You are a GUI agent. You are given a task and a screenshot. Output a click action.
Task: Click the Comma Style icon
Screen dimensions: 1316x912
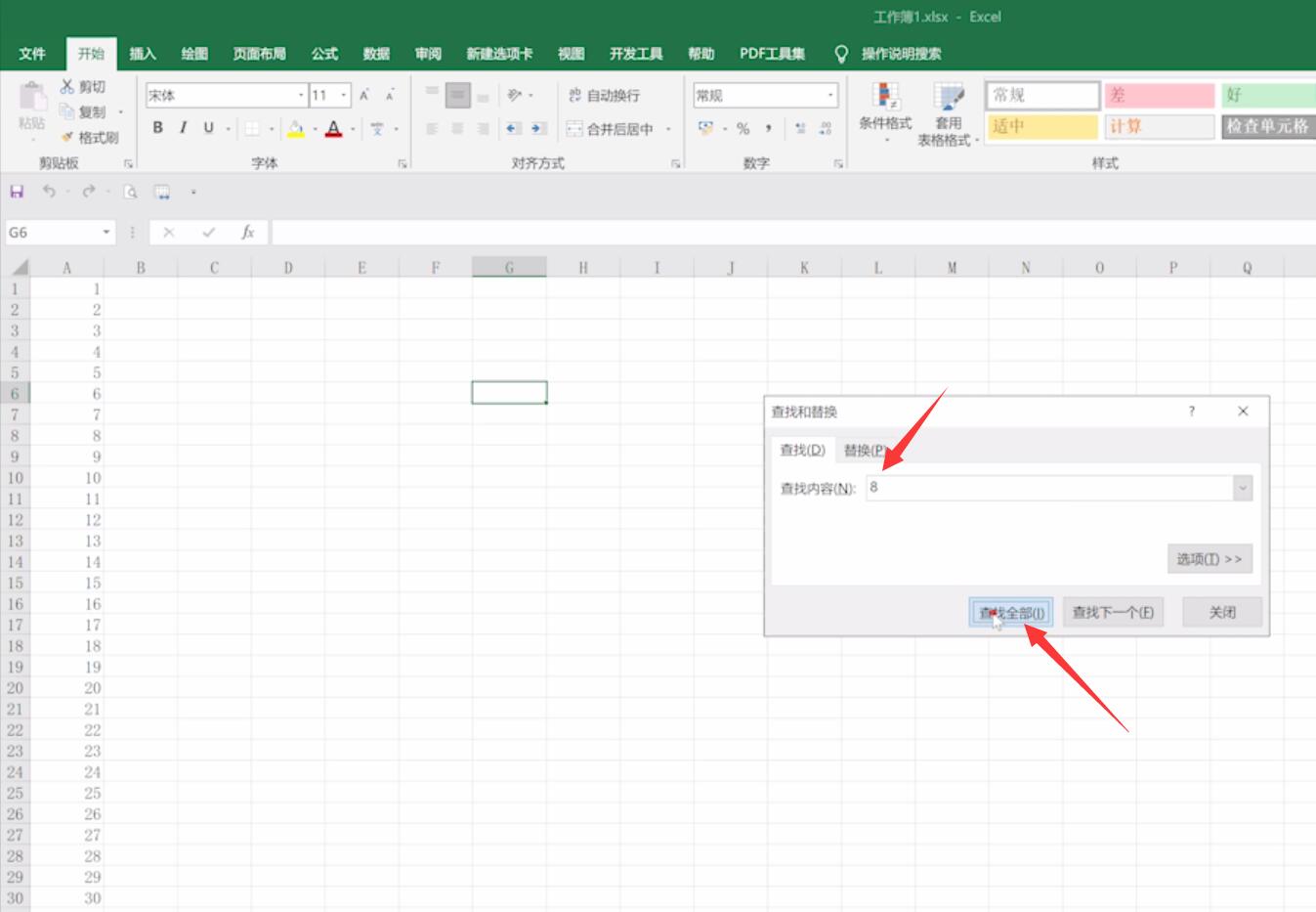click(769, 128)
